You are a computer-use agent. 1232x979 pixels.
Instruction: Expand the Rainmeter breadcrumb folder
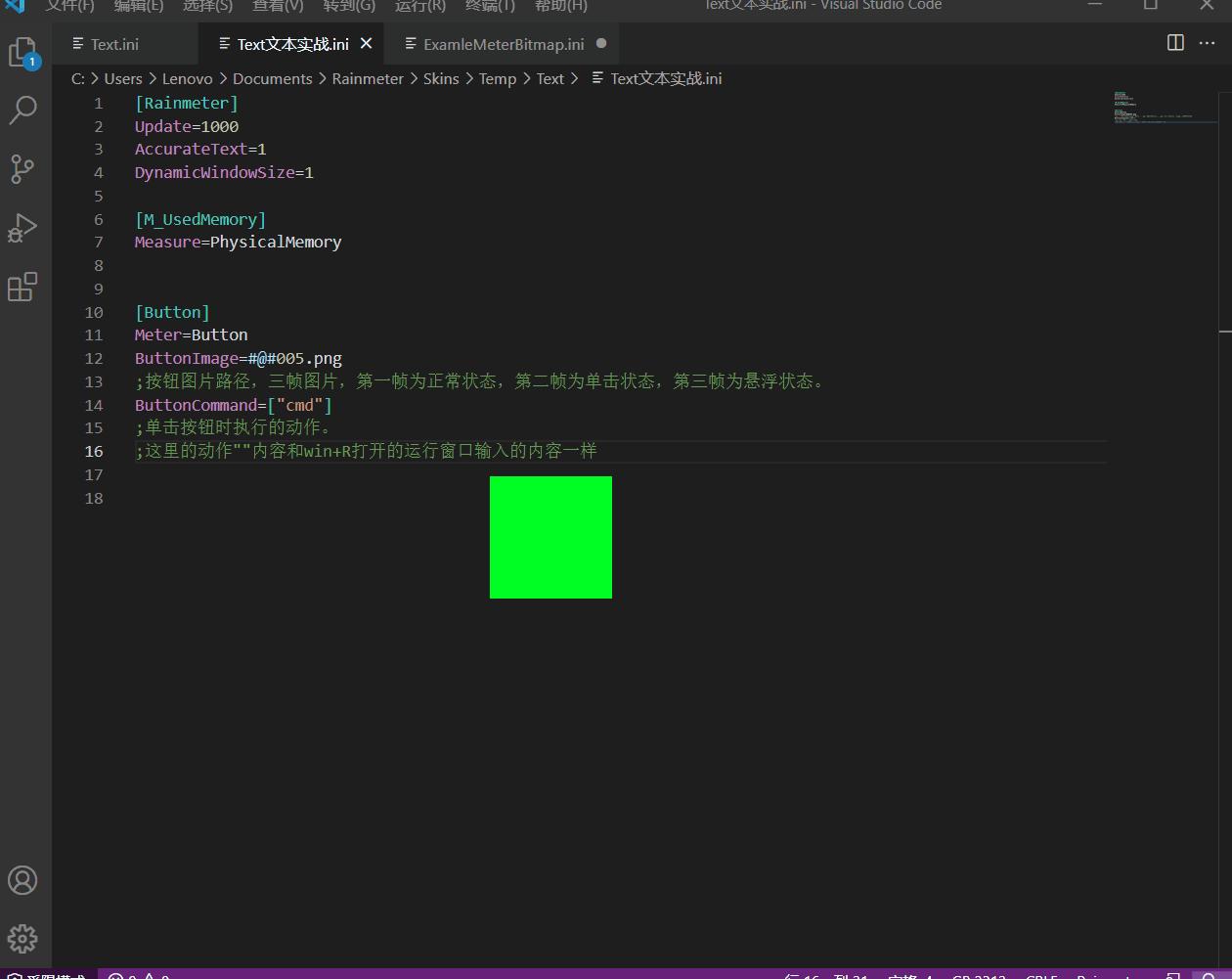[x=368, y=78]
